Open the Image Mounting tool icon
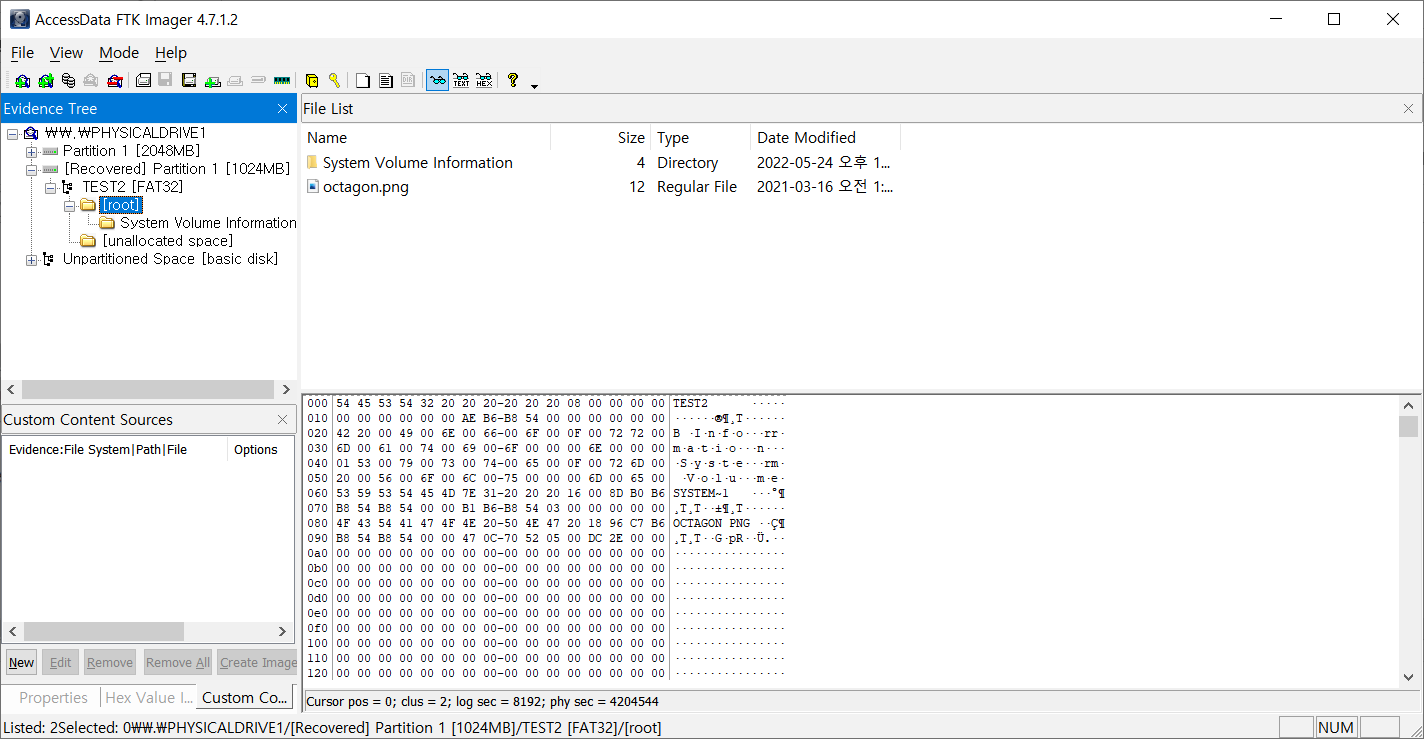The image size is (1424, 739). click(x=68, y=80)
